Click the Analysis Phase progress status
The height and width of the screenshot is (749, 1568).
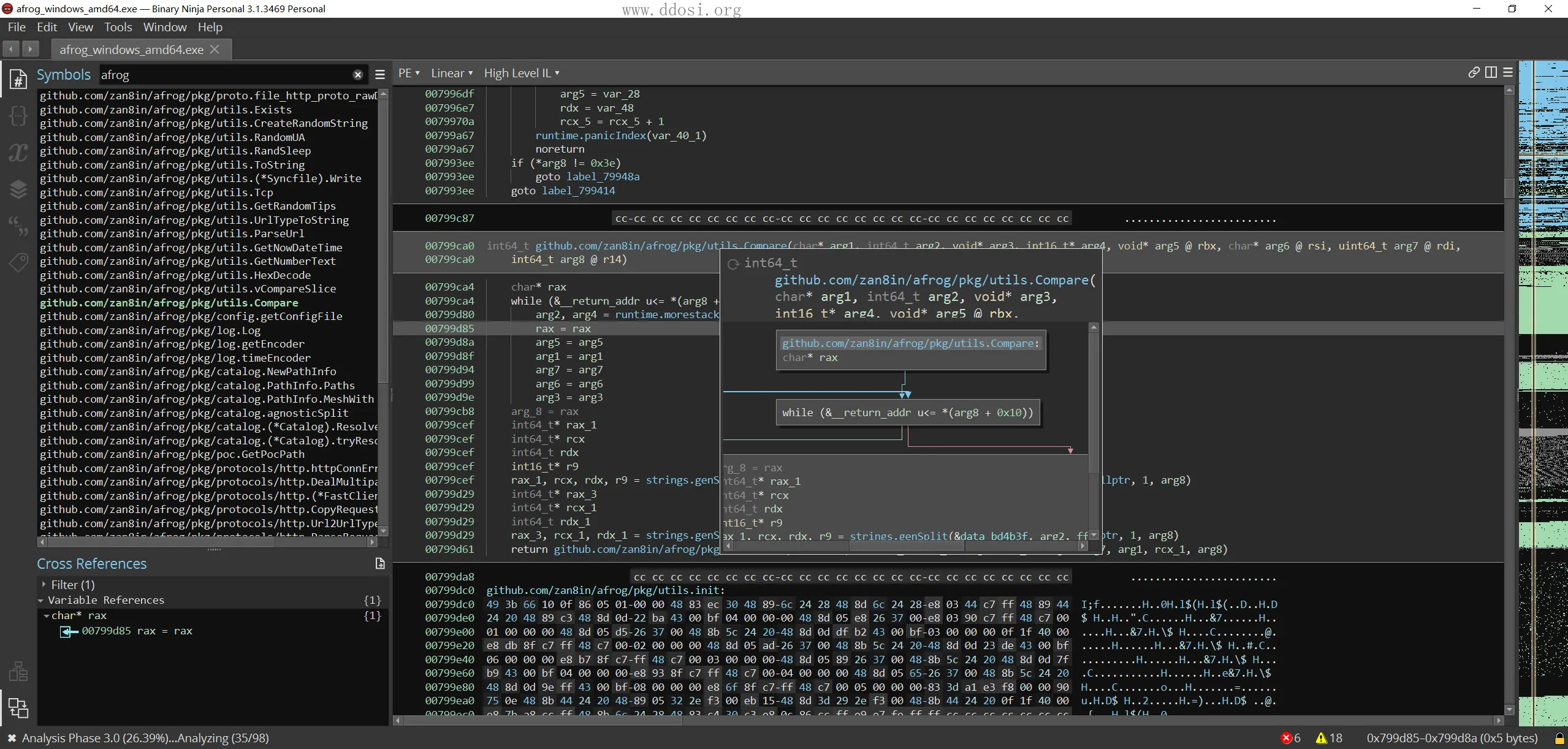pyautogui.click(x=145, y=738)
